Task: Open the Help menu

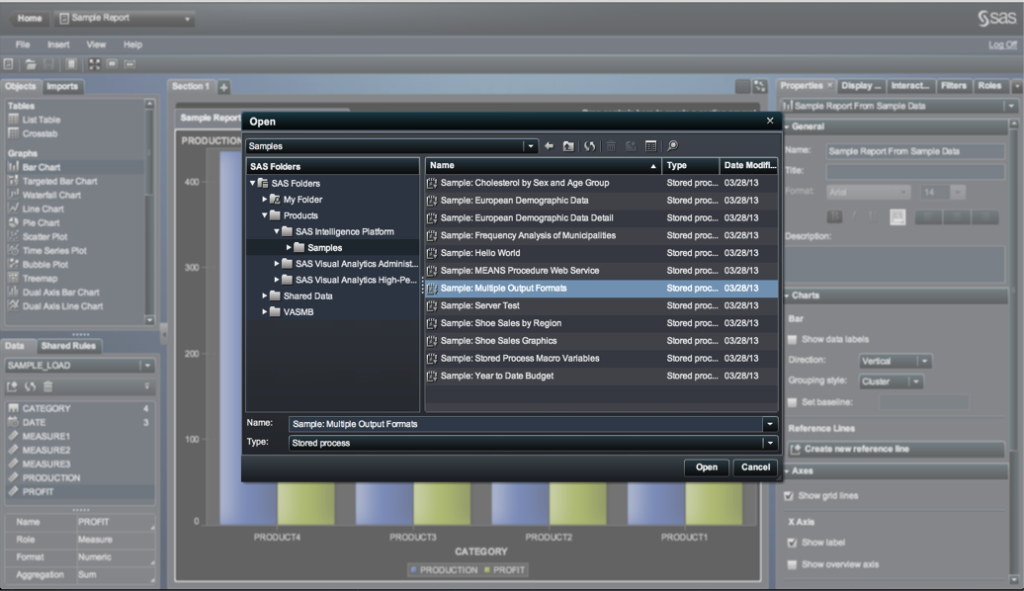Action: (133, 44)
